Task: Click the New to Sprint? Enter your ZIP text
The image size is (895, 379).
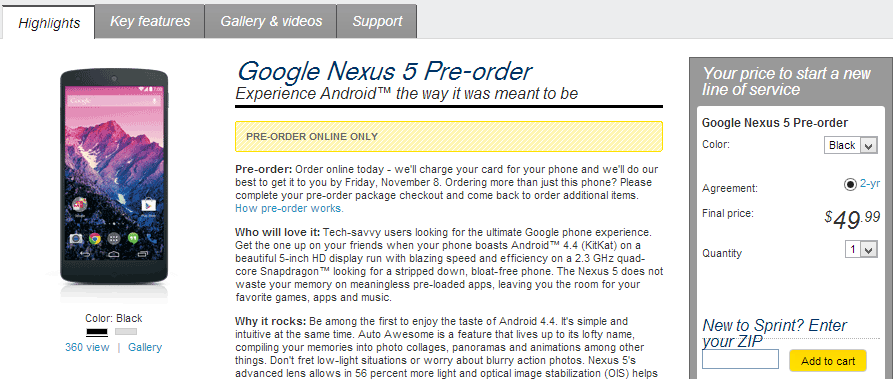Action: point(774,333)
